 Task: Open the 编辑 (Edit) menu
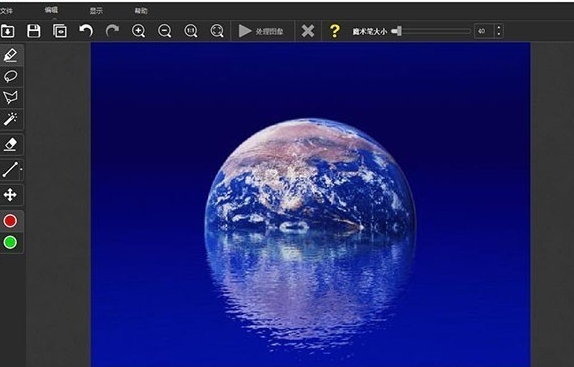(x=52, y=10)
